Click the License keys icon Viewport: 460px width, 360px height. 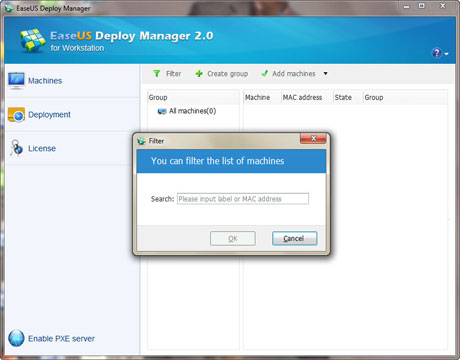16,148
